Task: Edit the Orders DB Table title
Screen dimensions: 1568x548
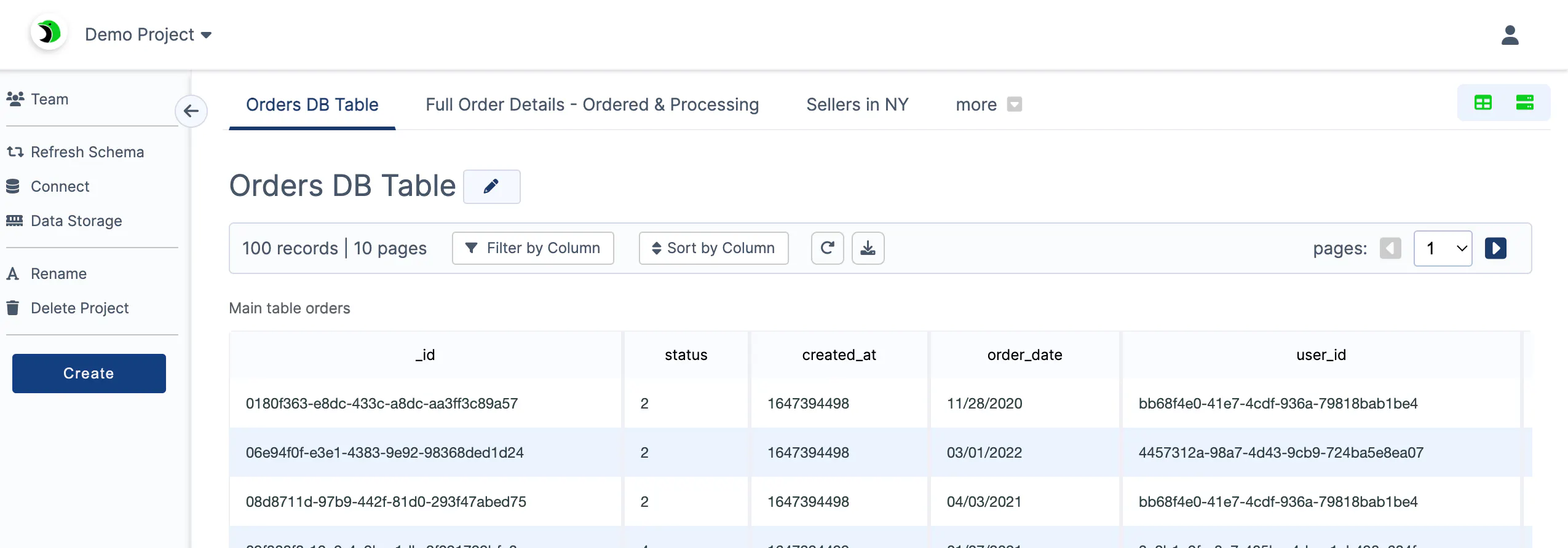Action: click(x=491, y=187)
